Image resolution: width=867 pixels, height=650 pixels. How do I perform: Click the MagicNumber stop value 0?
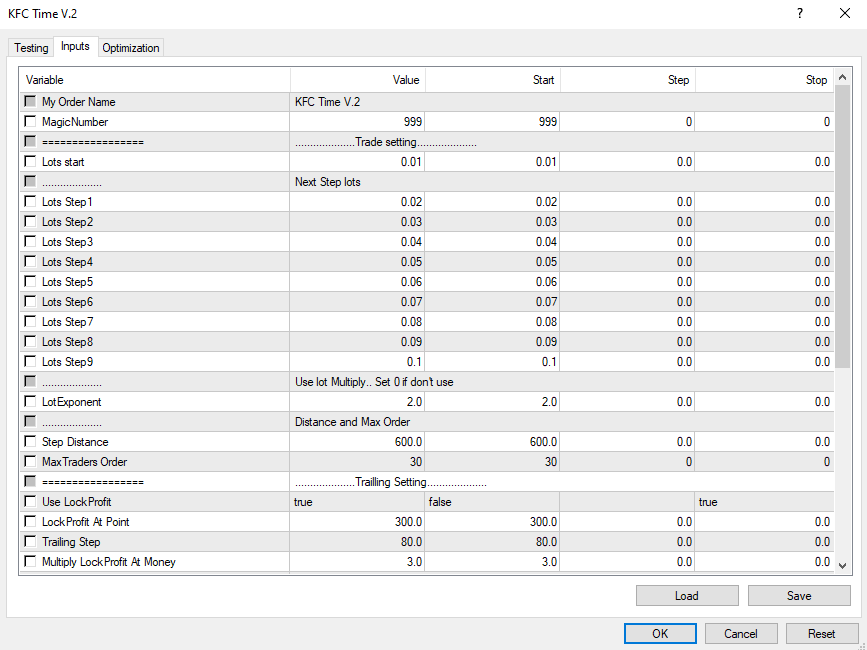(x=764, y=122)
